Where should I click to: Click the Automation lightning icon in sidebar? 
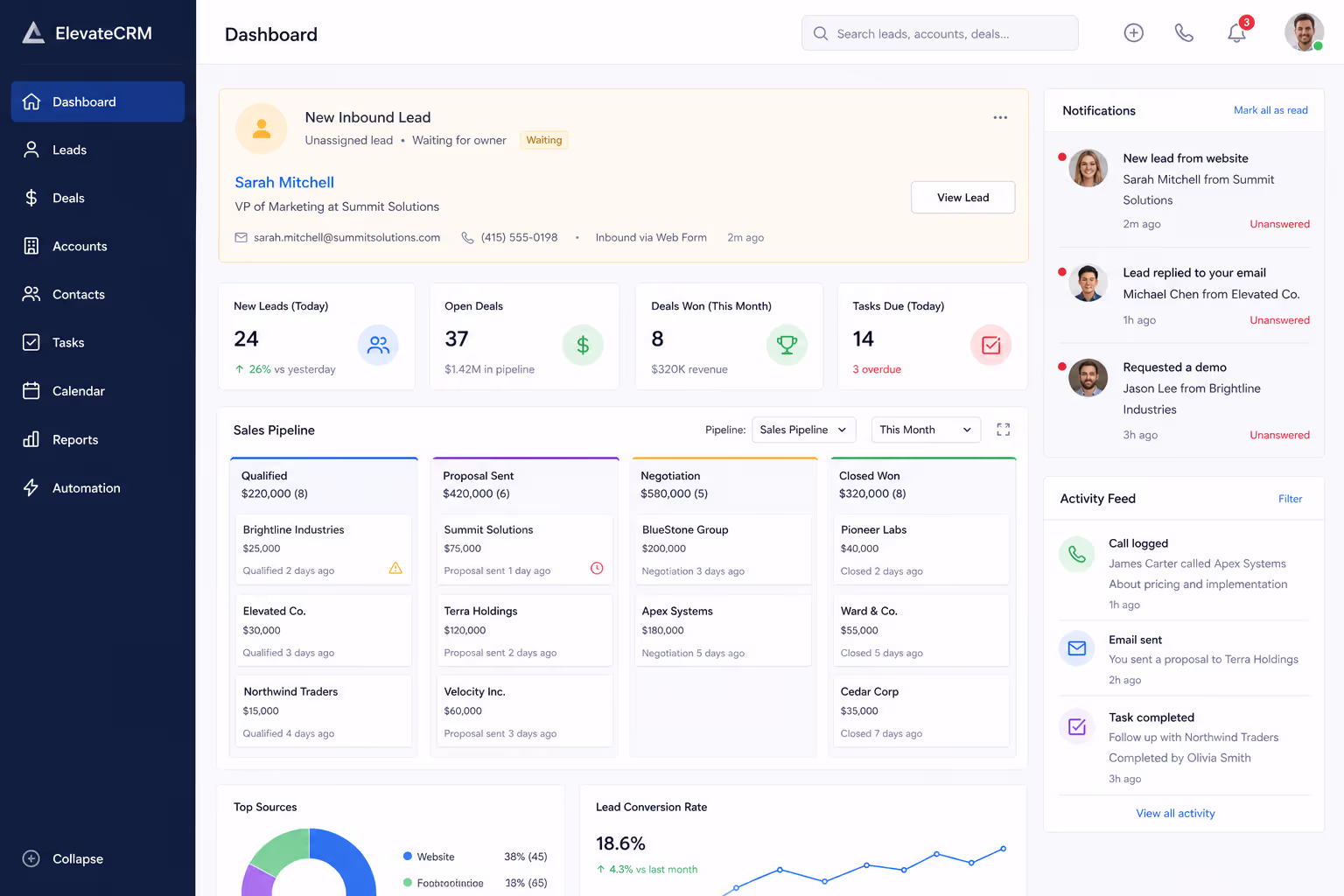(31, 487)
